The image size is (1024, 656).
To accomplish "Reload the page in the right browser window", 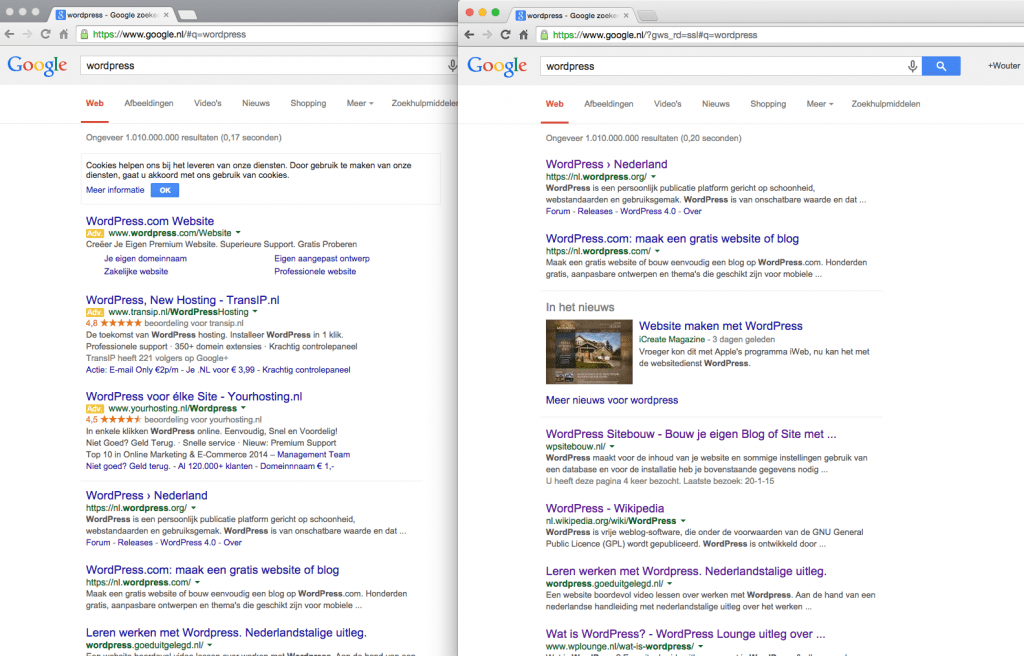I will click(505, 35).
